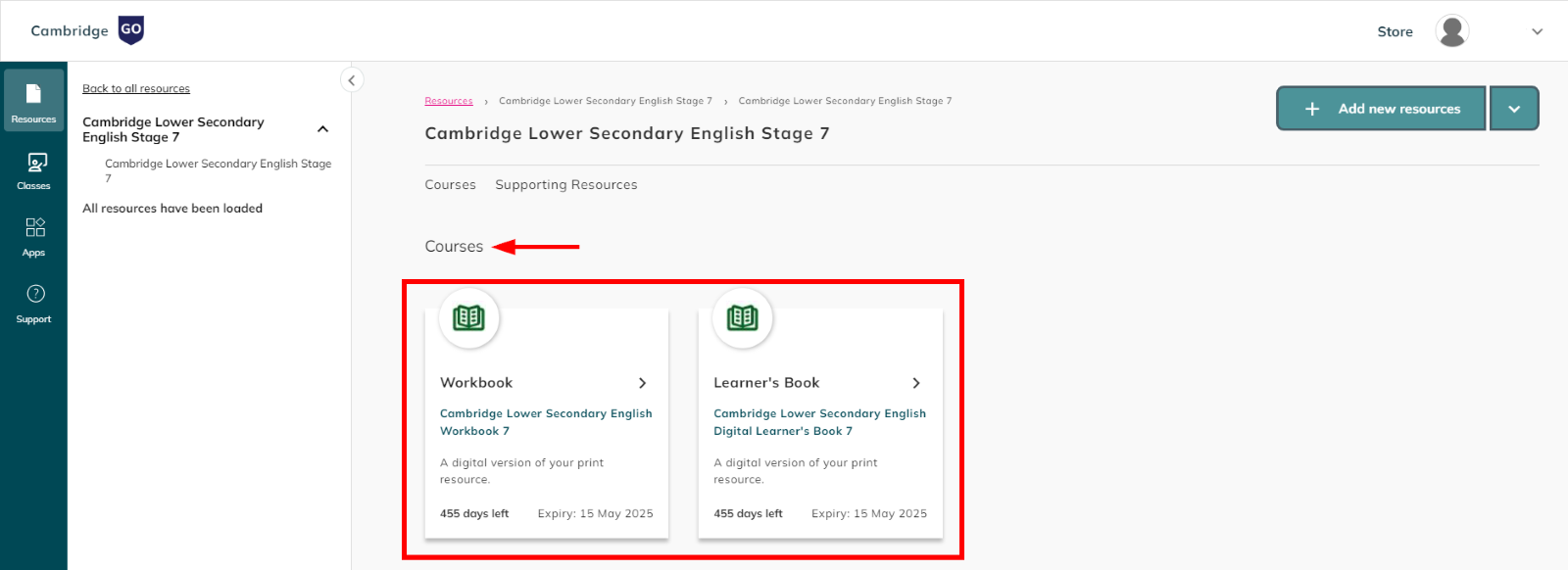
Task: Click the Add new resources button
Action: click(x=1381, y=109)
